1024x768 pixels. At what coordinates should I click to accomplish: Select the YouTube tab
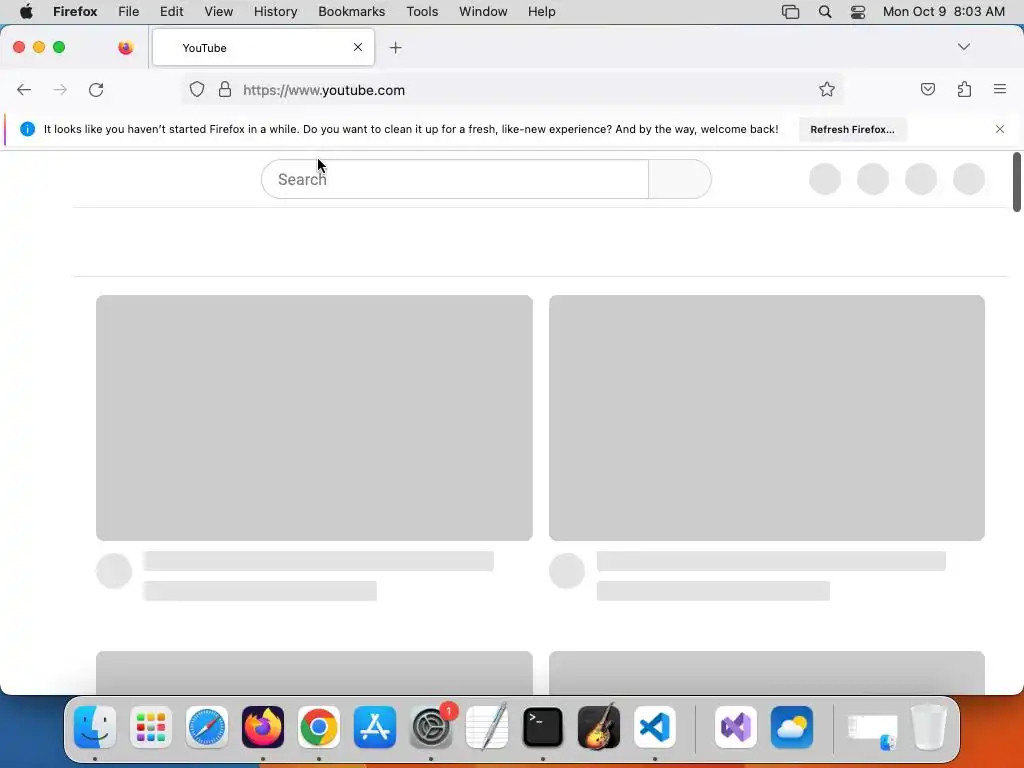pos(263,47)
